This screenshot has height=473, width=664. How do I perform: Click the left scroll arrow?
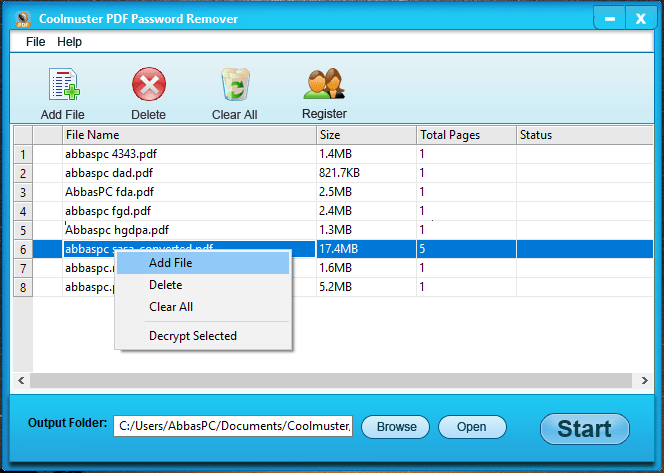click(x=21, y=380)
